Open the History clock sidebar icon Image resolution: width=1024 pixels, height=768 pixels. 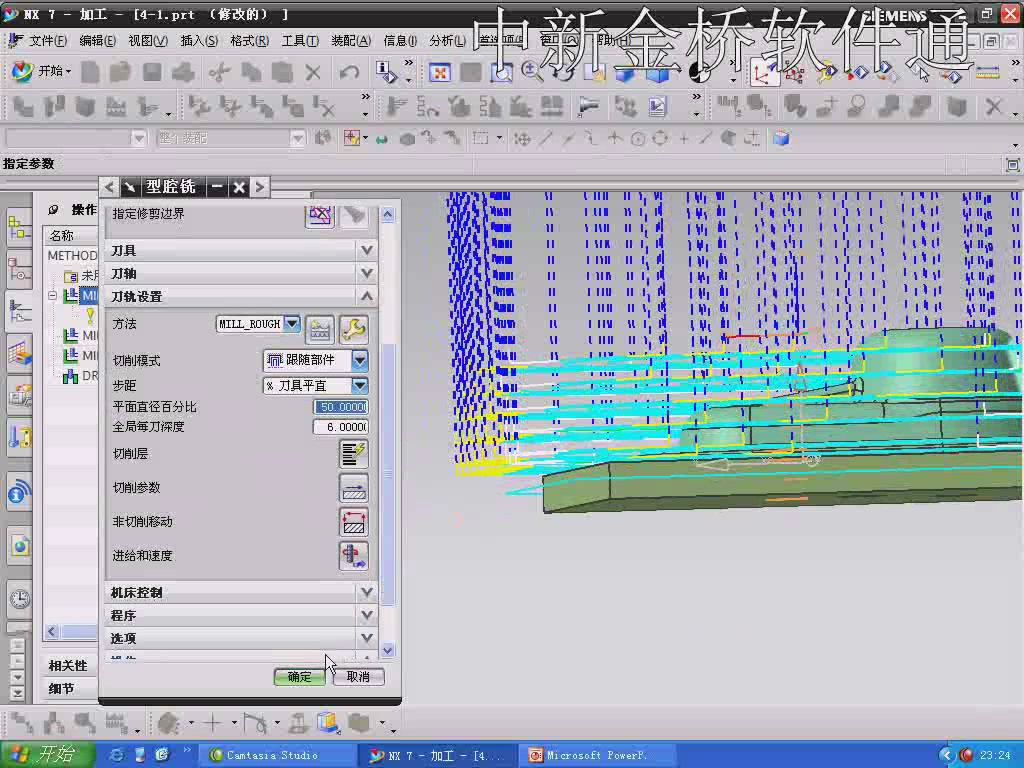(x=20, y=598)
